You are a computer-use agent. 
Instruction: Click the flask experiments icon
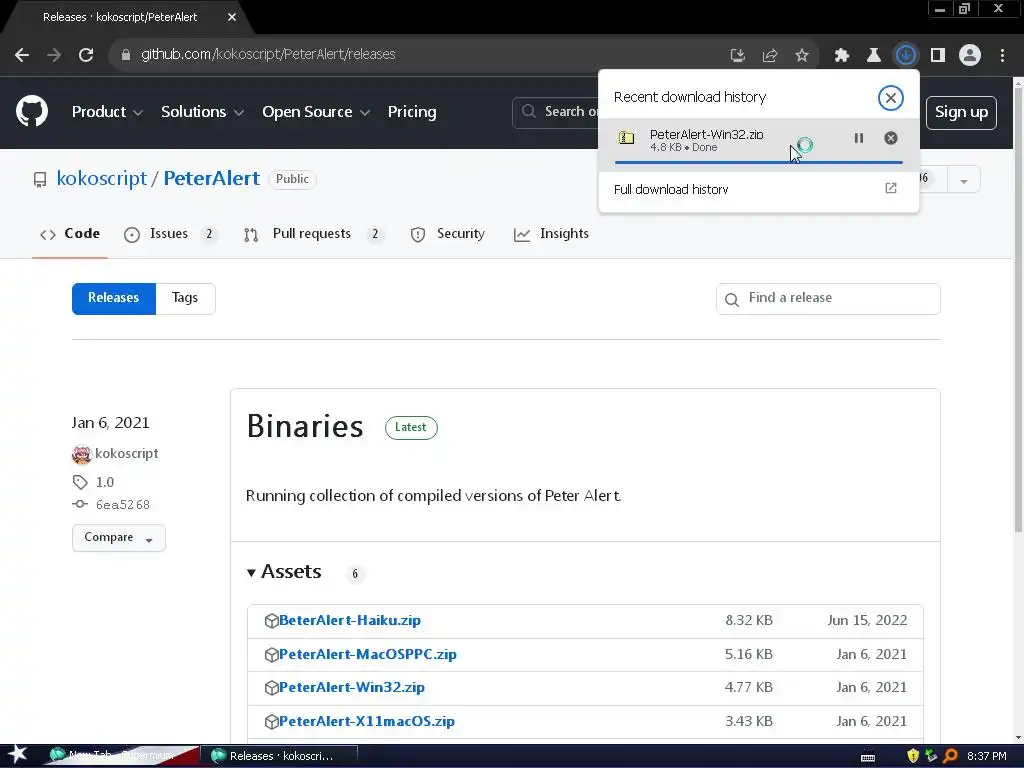pyautogui.click(x=873, y=55)
